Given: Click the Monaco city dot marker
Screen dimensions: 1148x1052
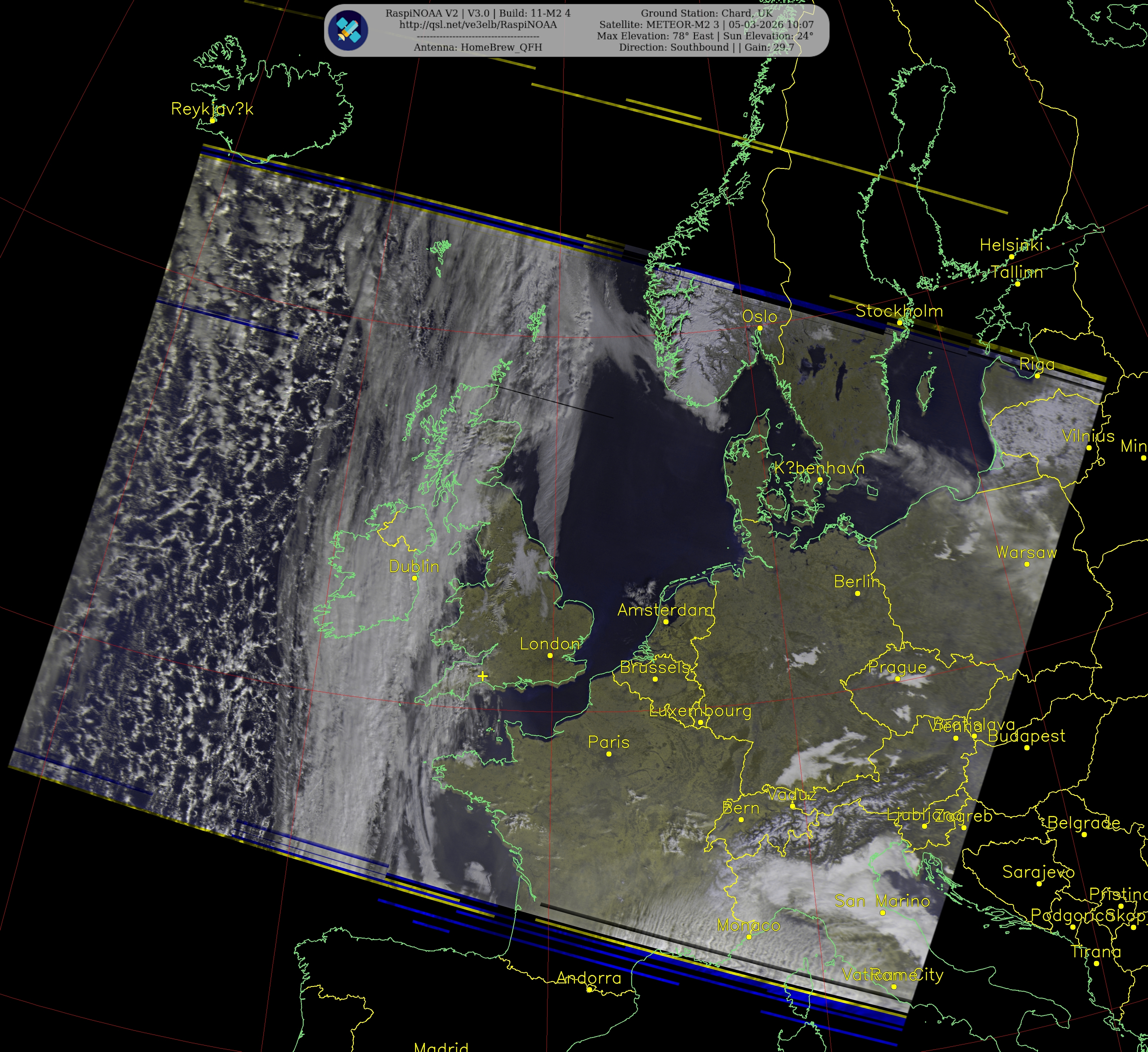Looking at the screenshot, I should tap(749, 937).
